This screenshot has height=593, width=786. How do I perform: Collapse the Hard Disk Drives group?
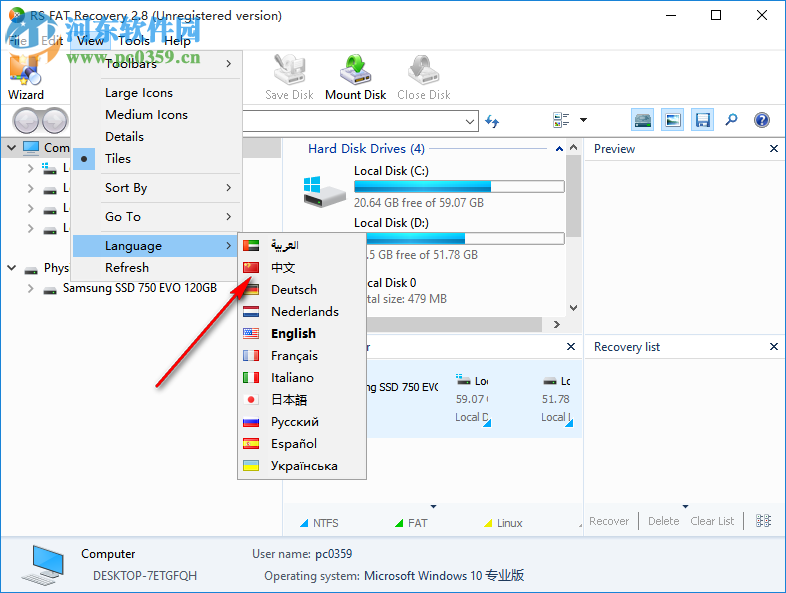559,149
